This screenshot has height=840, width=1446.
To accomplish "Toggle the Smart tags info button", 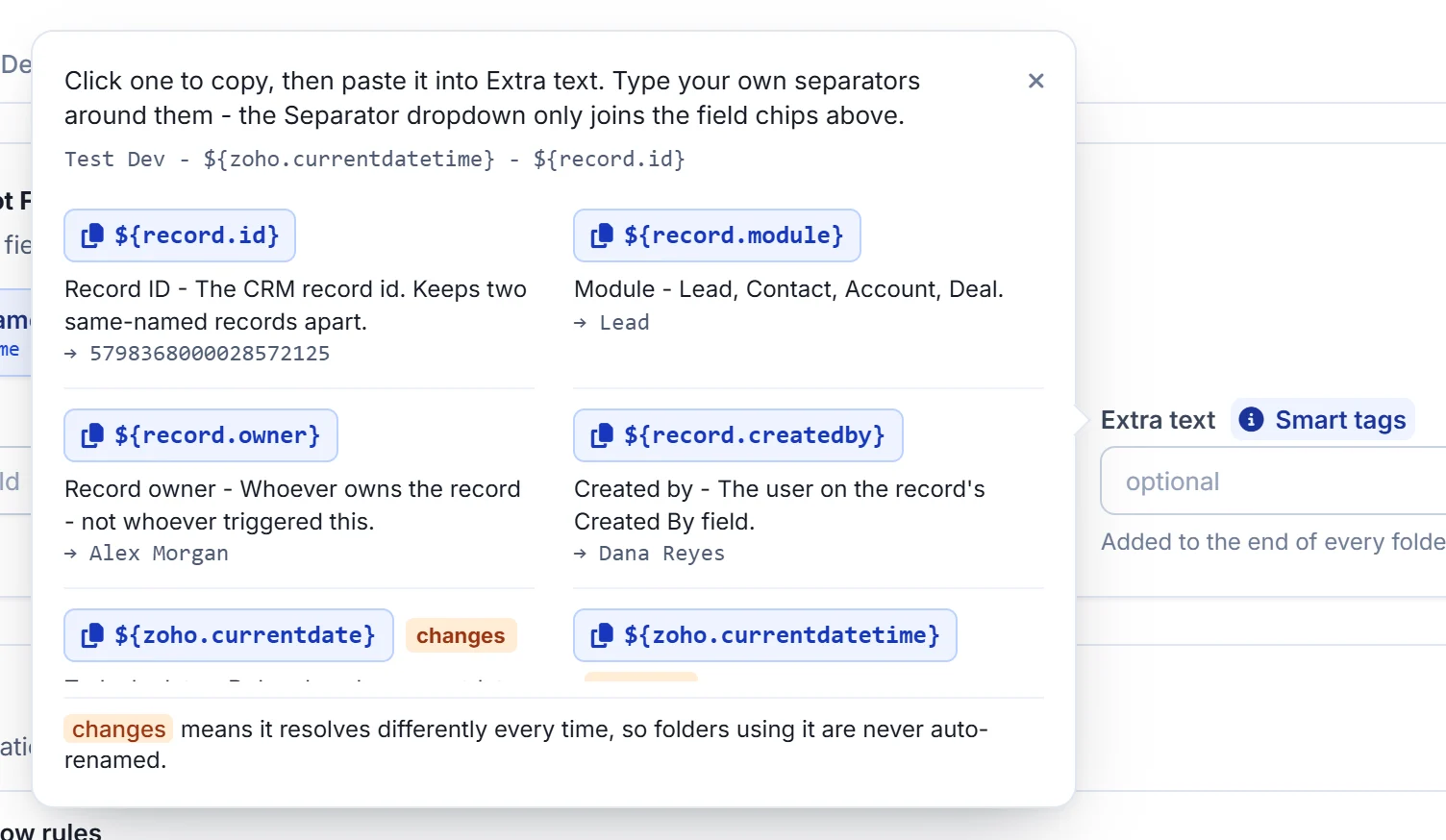I will point(1323,420).
